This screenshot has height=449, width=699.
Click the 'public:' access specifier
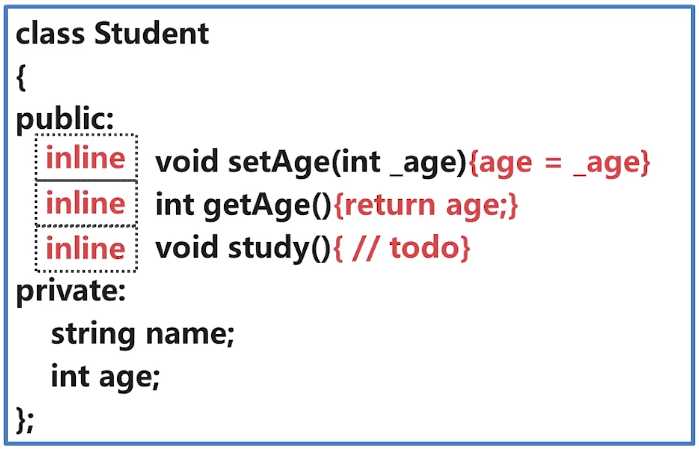tap(65, 119)
